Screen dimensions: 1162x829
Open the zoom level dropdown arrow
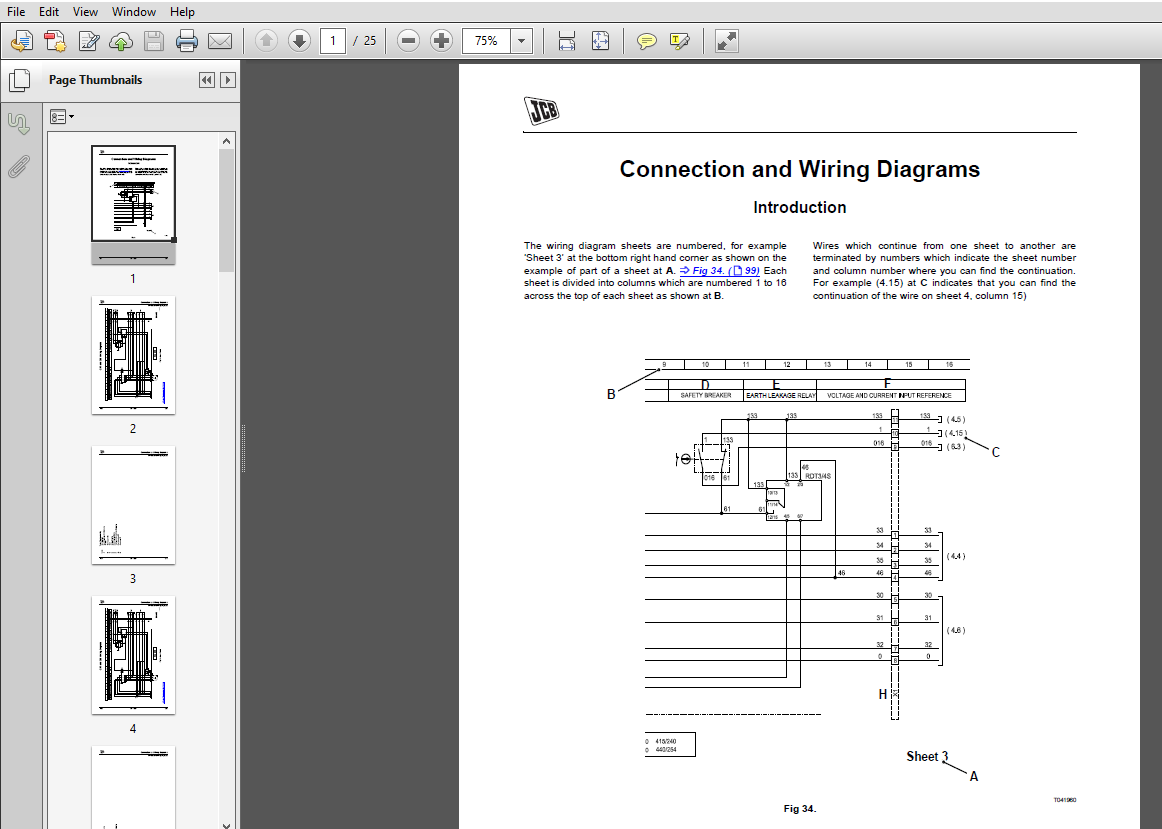click(522, 41)
